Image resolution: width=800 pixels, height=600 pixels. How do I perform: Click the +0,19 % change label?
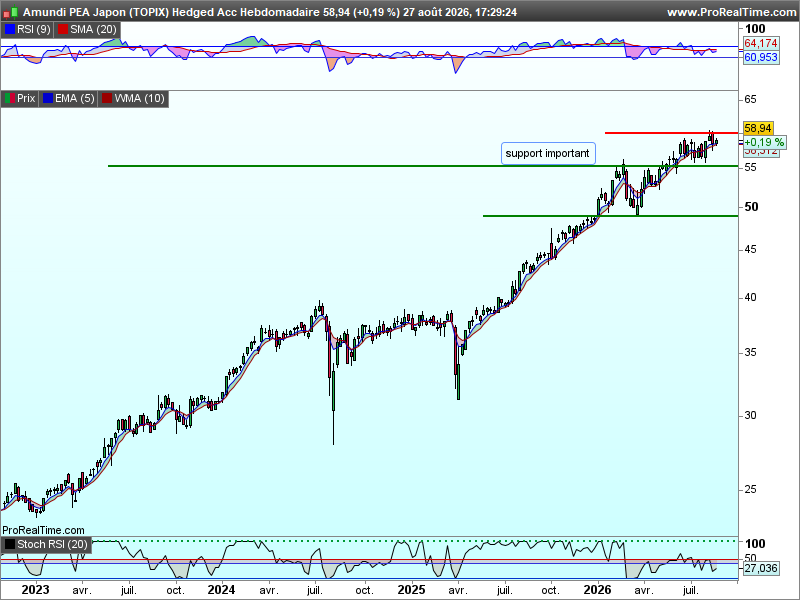coord(764,142)
